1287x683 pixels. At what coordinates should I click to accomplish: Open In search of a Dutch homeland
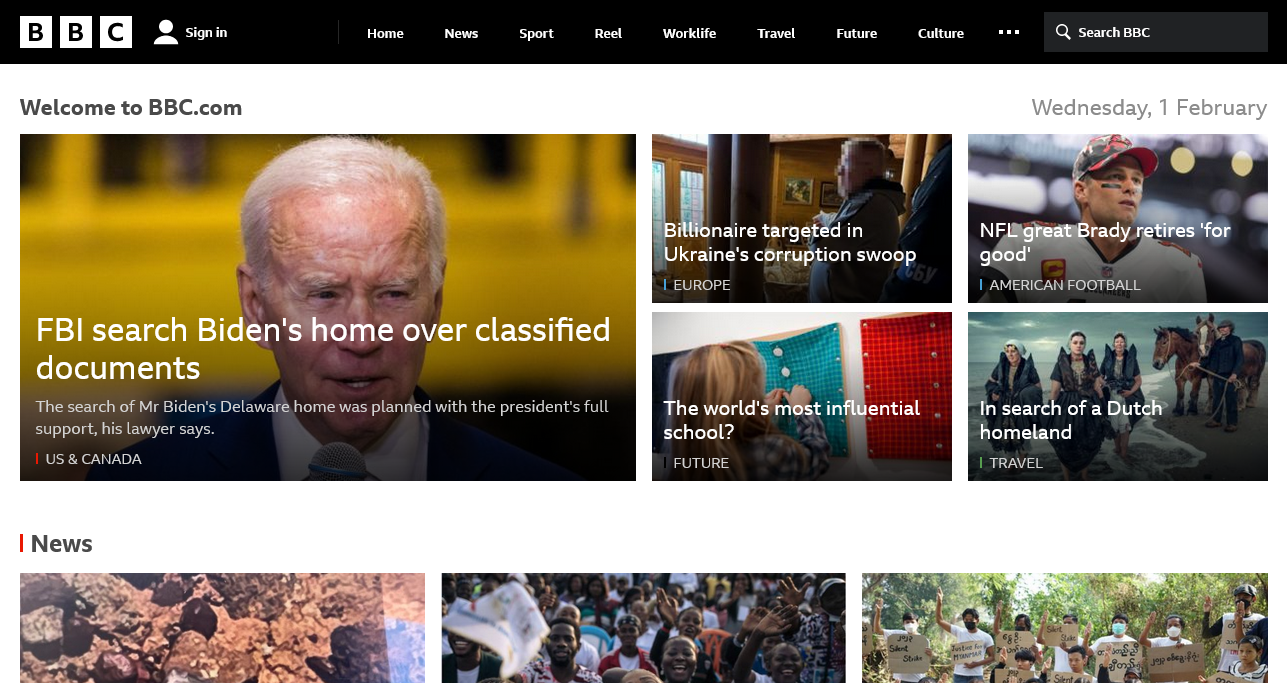(1071, 420)
